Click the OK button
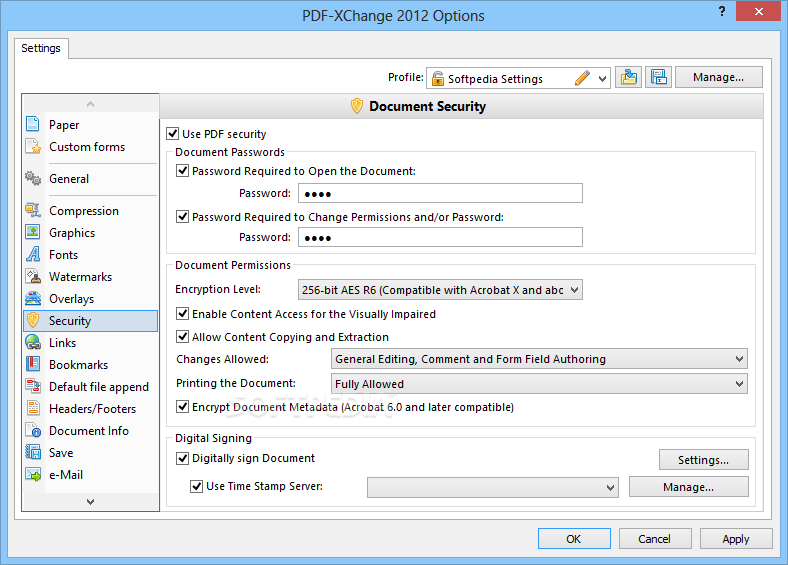Image resolution: width=788 pixels, height=565 pixels. 574,539
